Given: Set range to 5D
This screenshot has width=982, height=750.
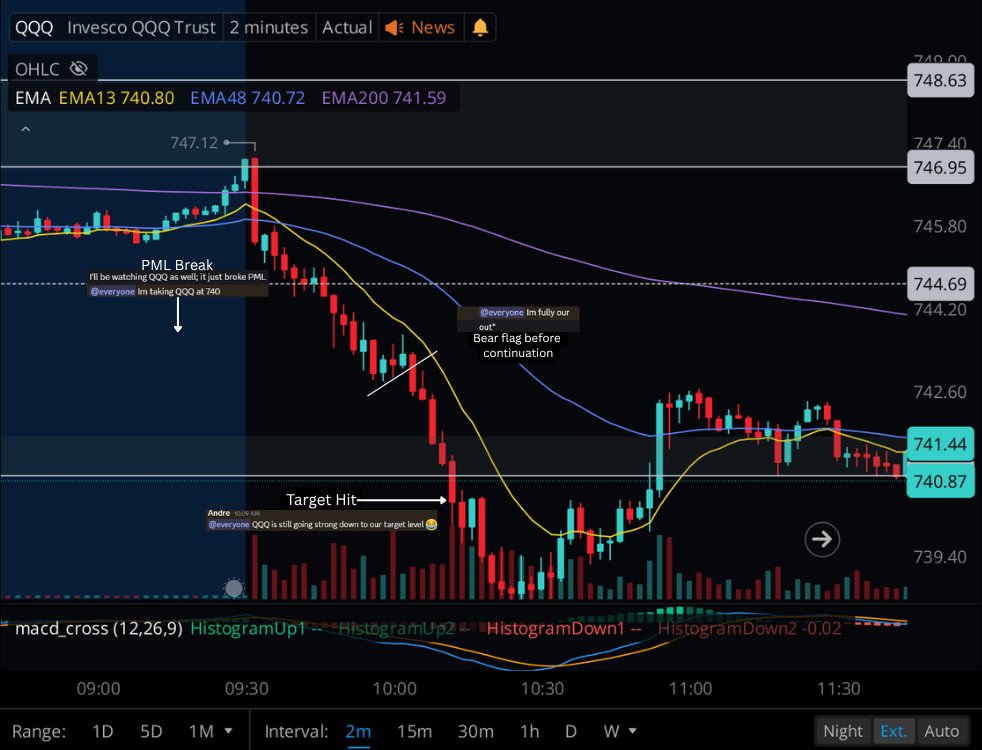Looking at the screenshot, I should coord(151,731).
